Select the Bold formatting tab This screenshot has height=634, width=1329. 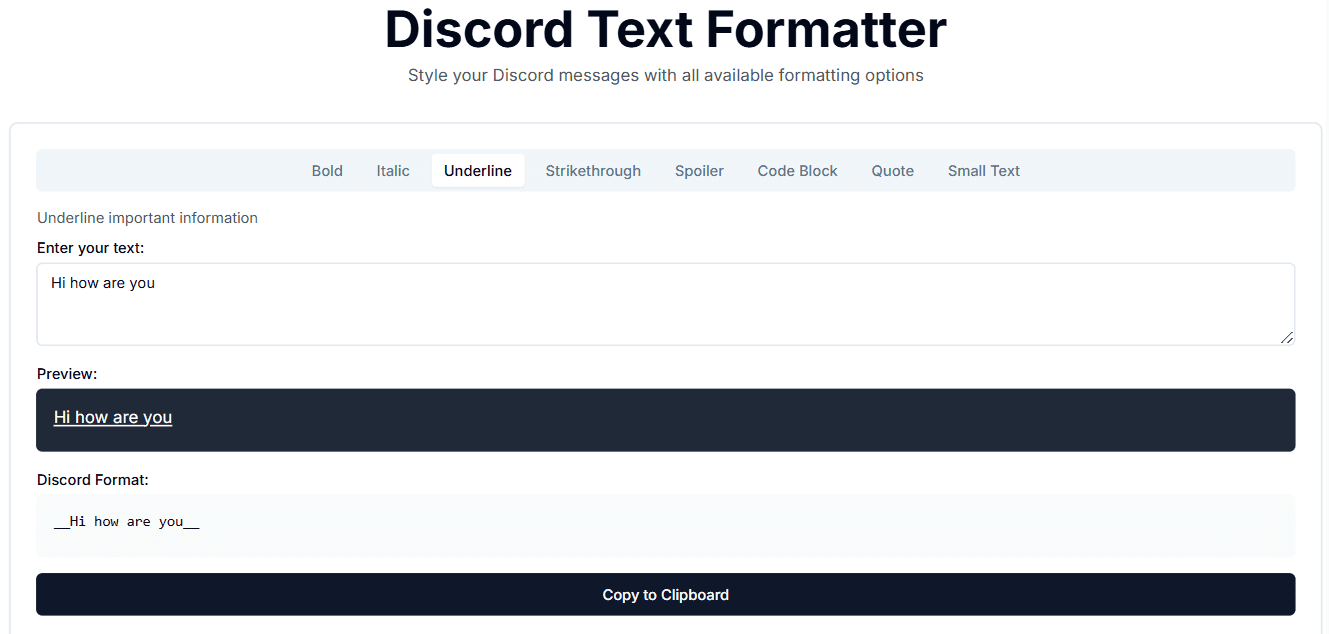(327, 170)
